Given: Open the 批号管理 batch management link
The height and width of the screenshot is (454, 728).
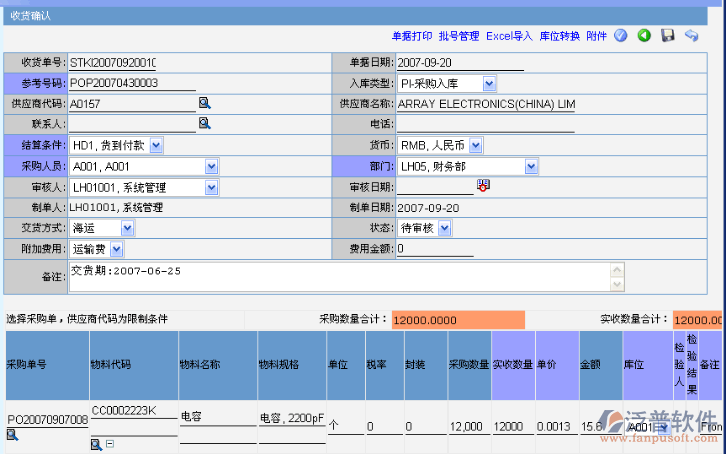Looking at the screenshot, I should click(459, 36).
